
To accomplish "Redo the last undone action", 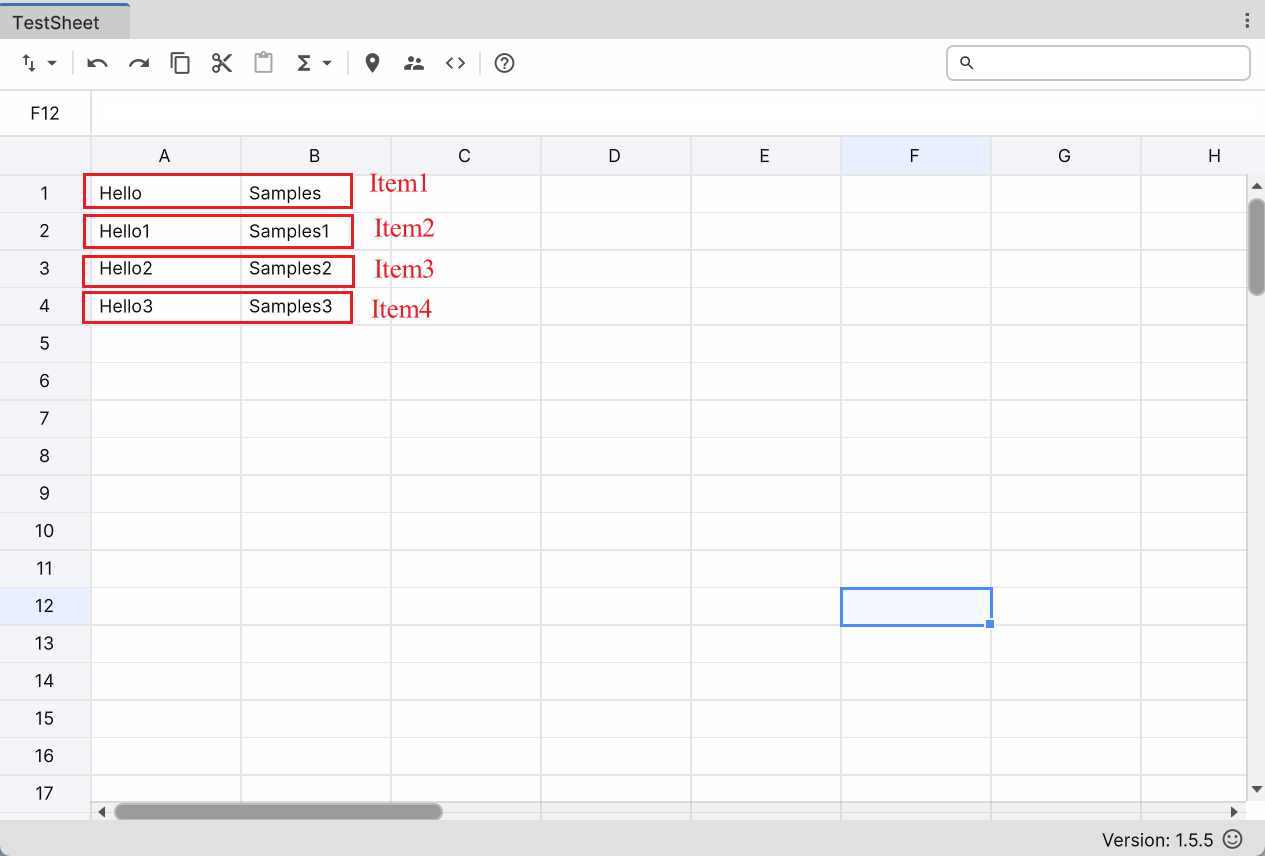I will pos(139,63).
